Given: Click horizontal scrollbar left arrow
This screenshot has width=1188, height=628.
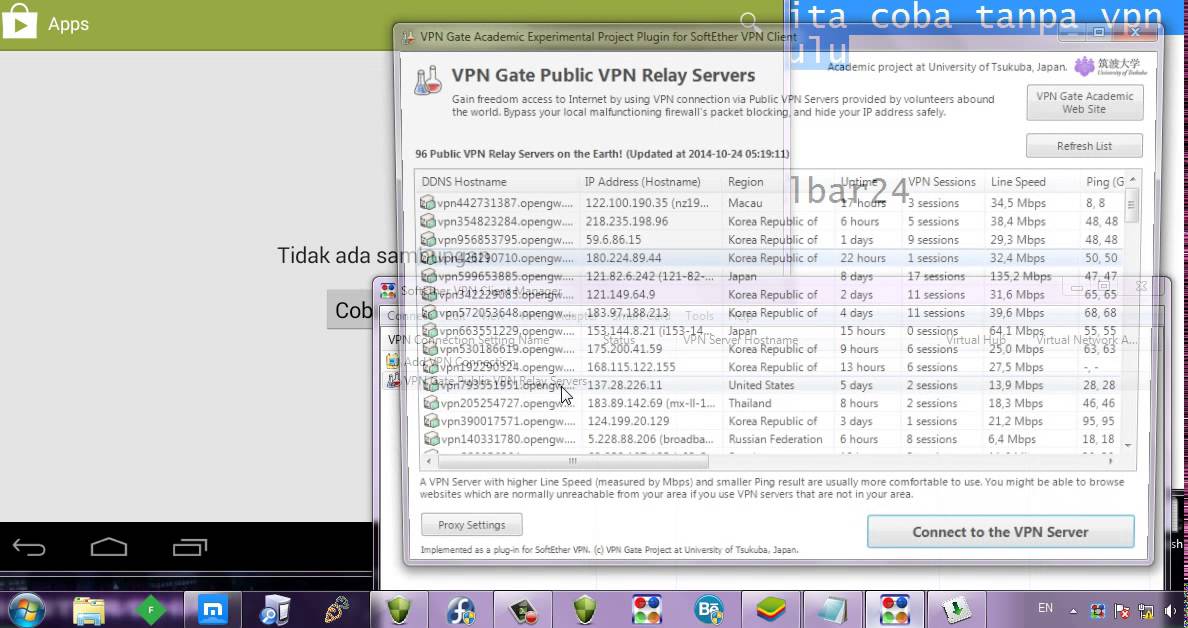Looking at the screenshot, I should click(x=429, y=461).
